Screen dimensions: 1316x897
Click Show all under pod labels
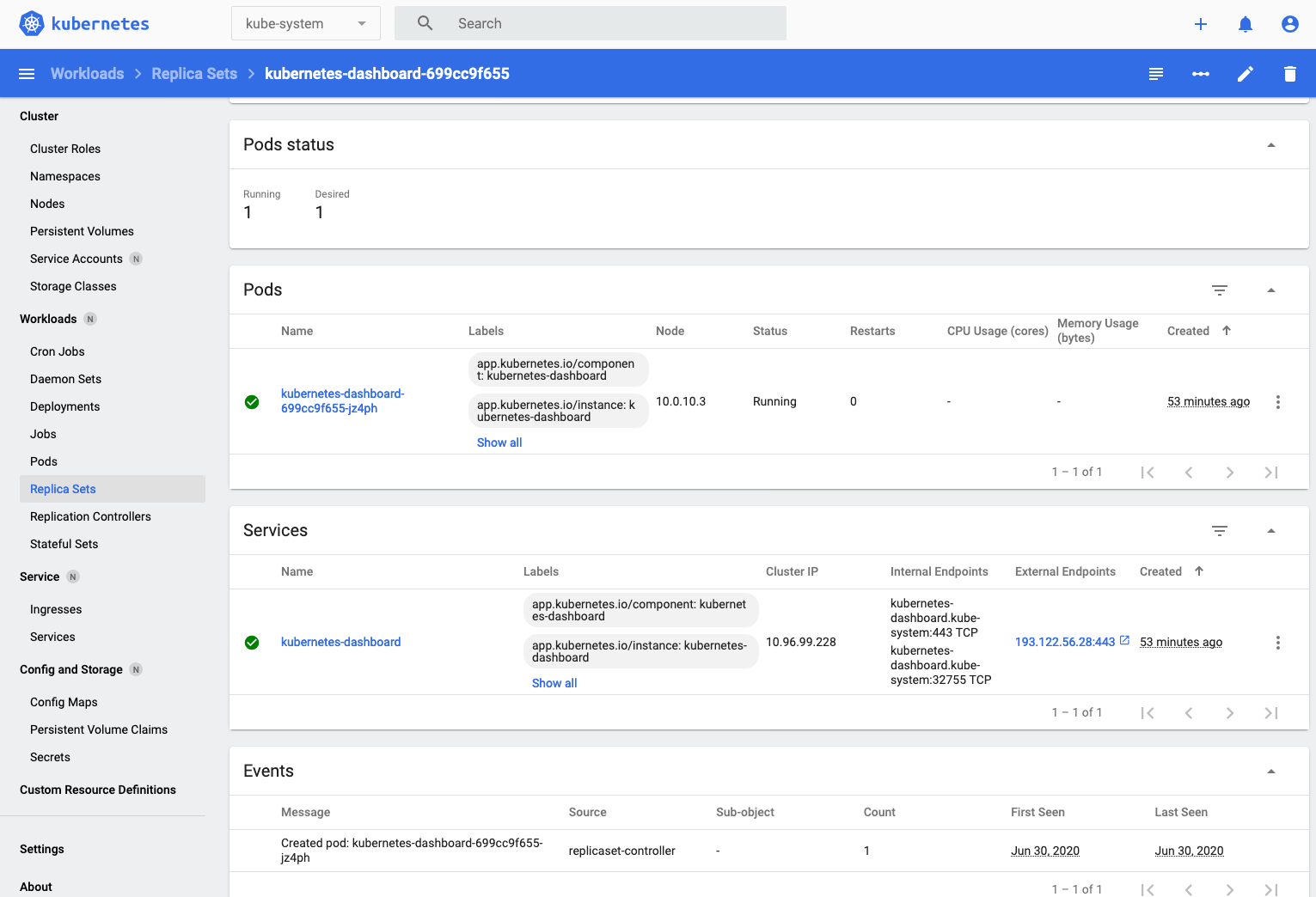point(499,442)
